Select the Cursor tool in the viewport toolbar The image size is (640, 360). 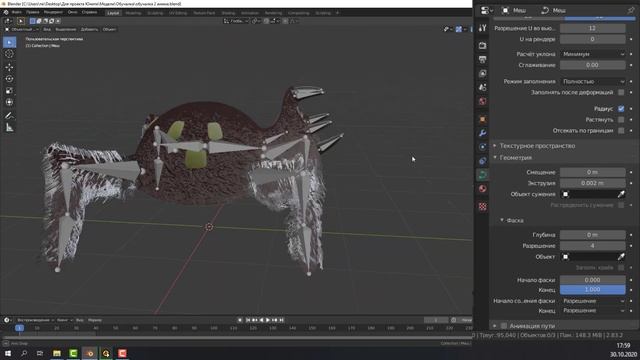(9, 54)
